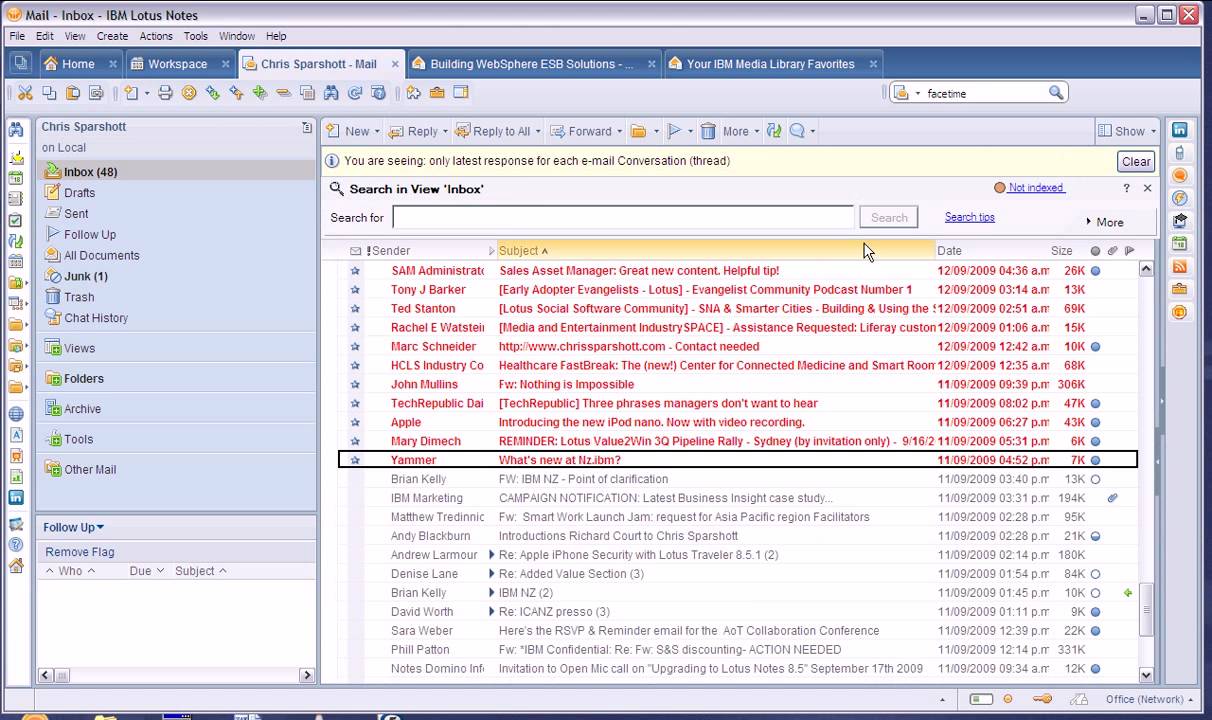Open the mobile phone sidebar icon
1212x720 pixels.
pyautogui.click(x=1180, y=153)
